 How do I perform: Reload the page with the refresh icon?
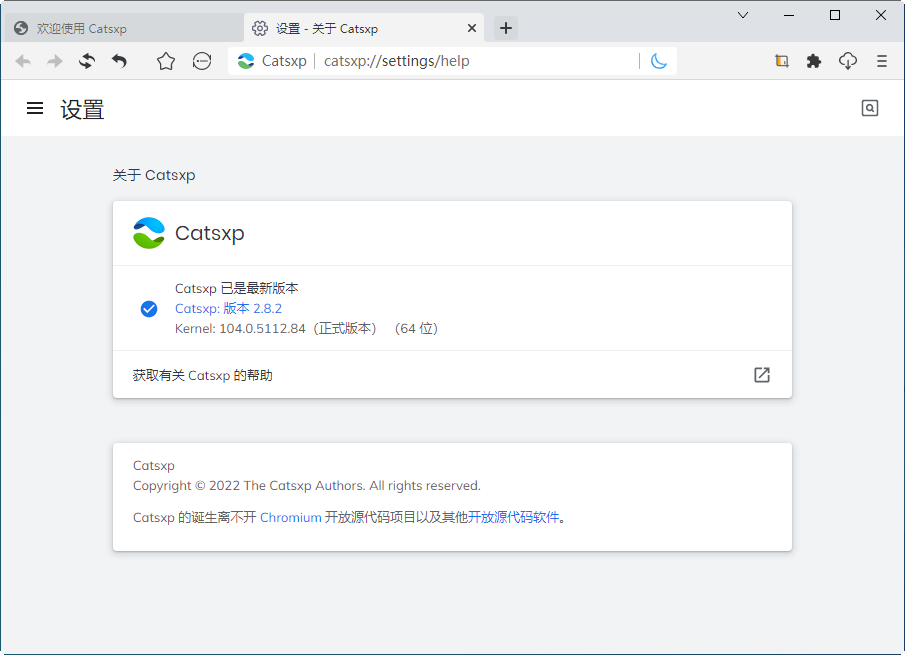(x=87, y=61)
